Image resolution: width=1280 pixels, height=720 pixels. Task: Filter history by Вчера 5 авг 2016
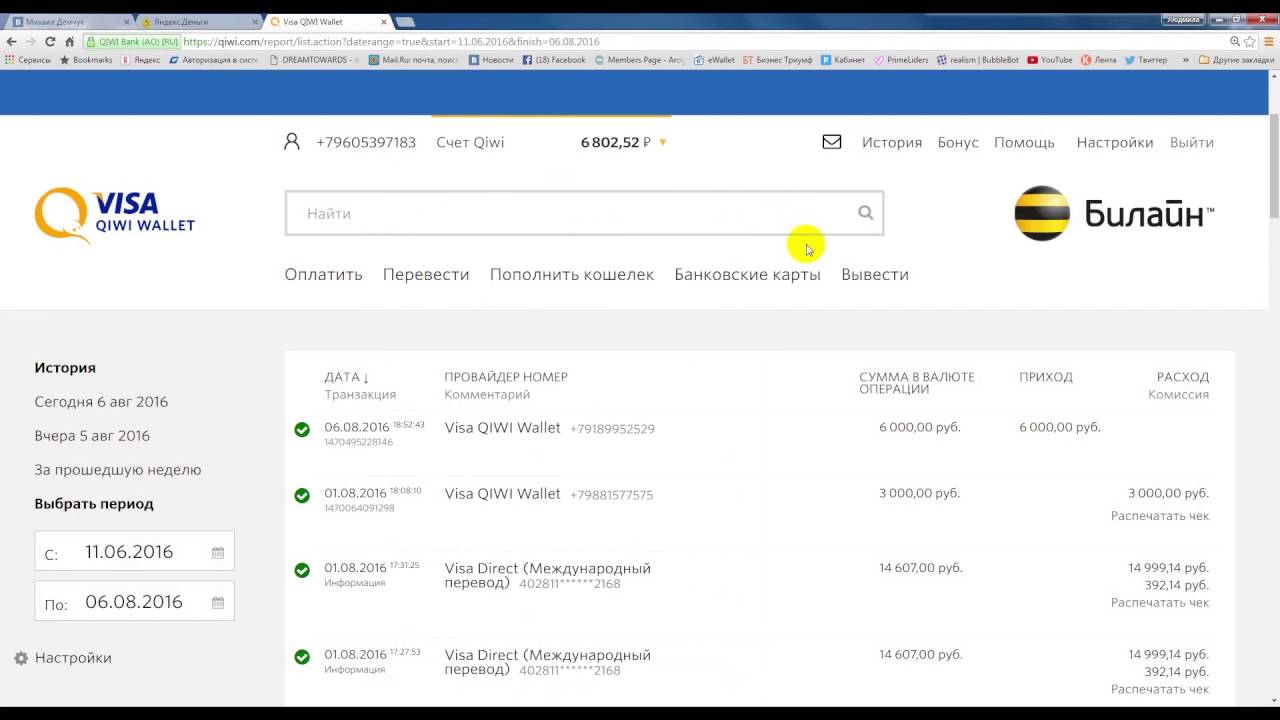click(x=92, y=435)
